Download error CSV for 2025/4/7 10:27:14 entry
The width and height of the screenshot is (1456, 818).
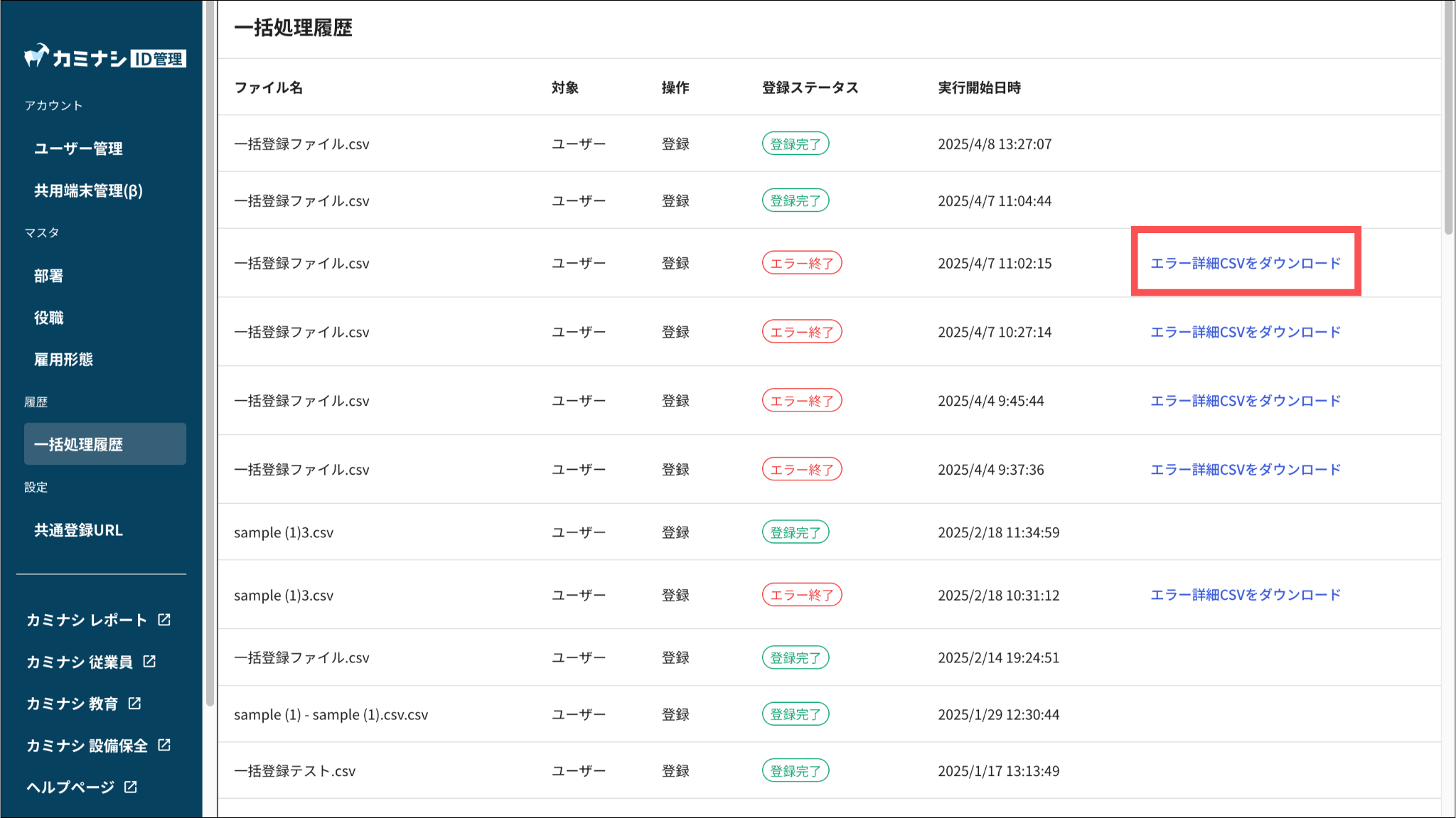coord(1246,332)
